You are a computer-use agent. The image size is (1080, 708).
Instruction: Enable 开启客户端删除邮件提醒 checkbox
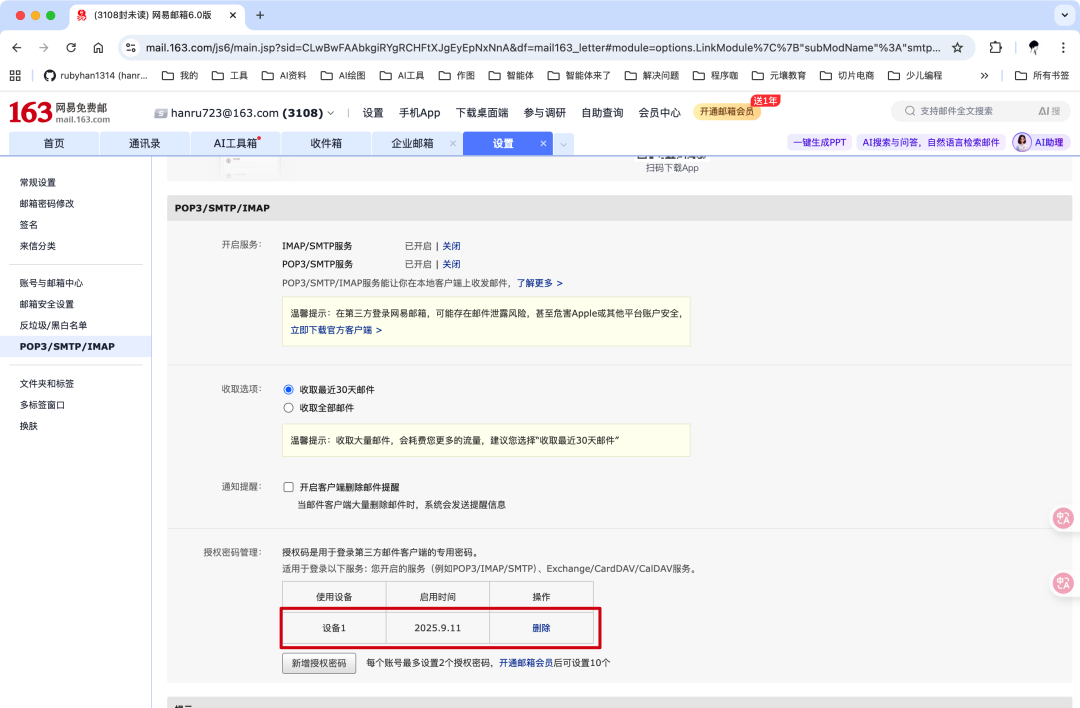point(288,487)
